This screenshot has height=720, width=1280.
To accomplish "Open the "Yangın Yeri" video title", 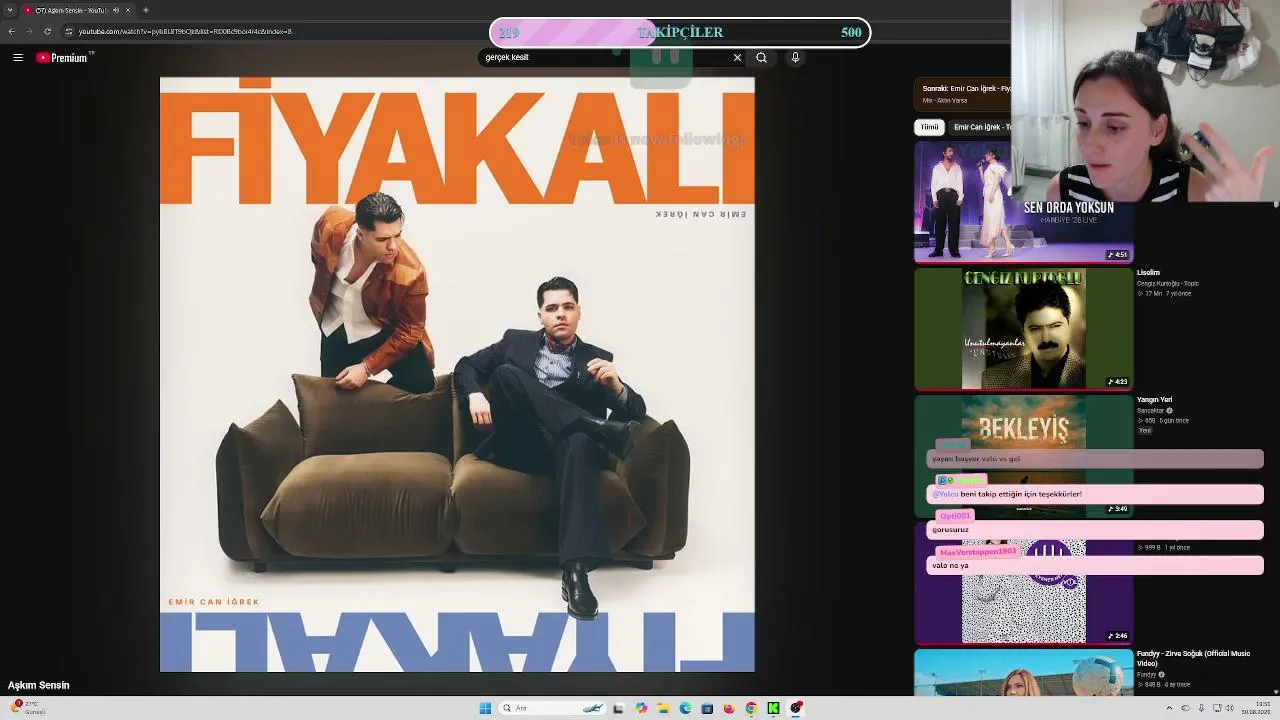I will [1154, 400].
